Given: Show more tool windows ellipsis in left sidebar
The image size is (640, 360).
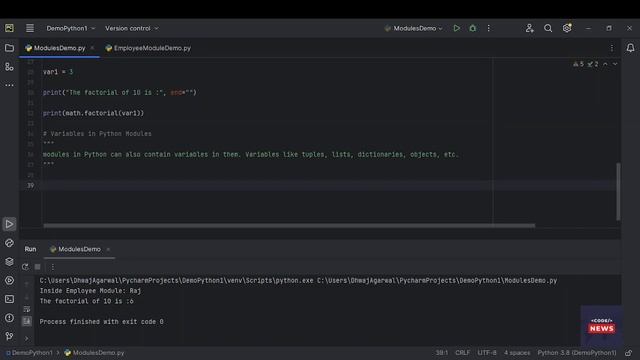Looking at the screenshot, I should [9, 85].
